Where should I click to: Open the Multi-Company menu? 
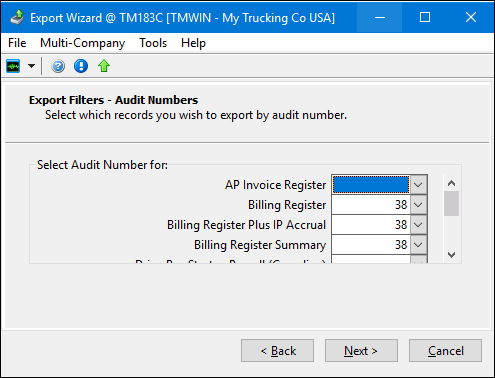82,43
